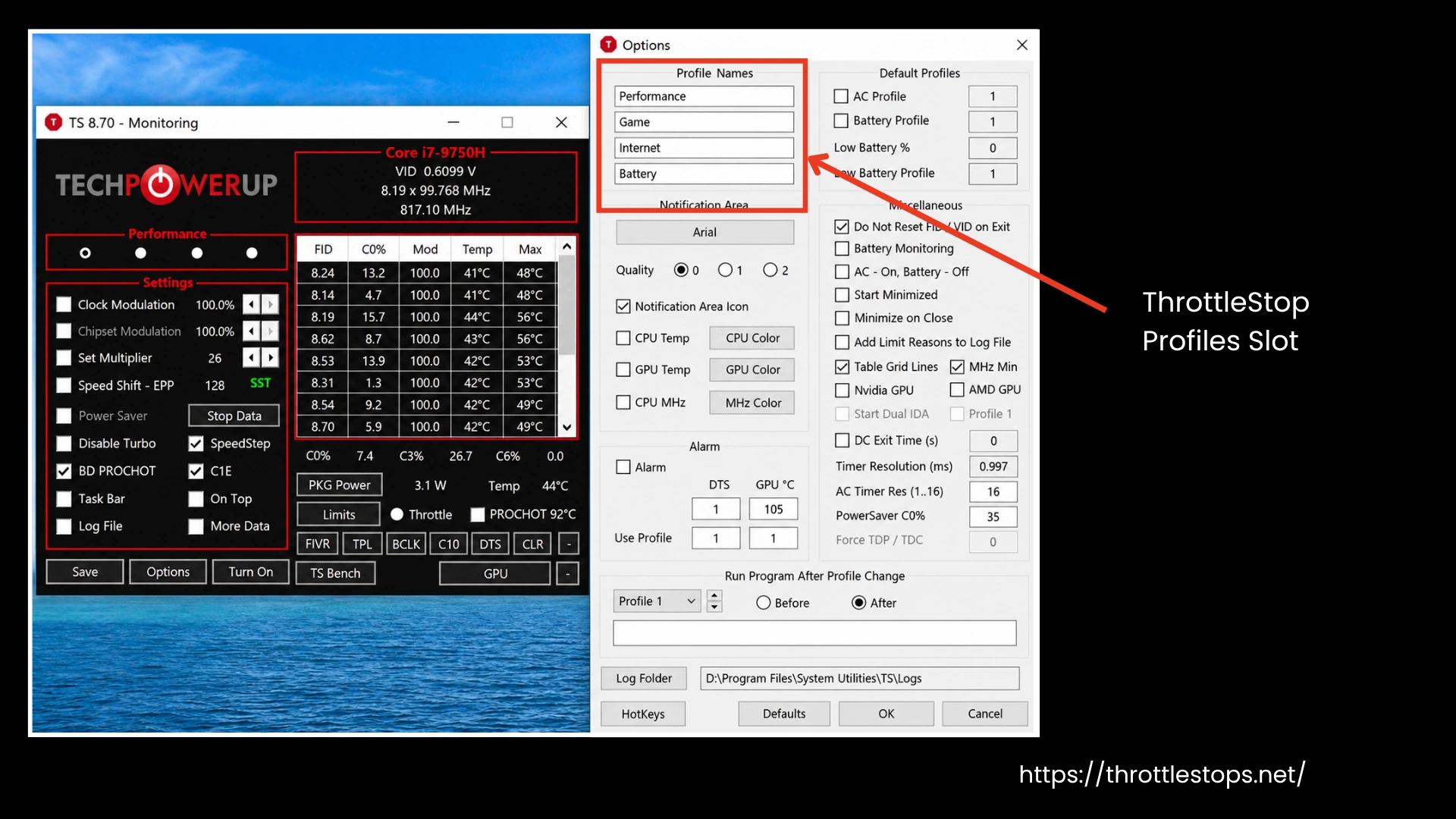Toggle Throttle radio indicator

[397, 514]
